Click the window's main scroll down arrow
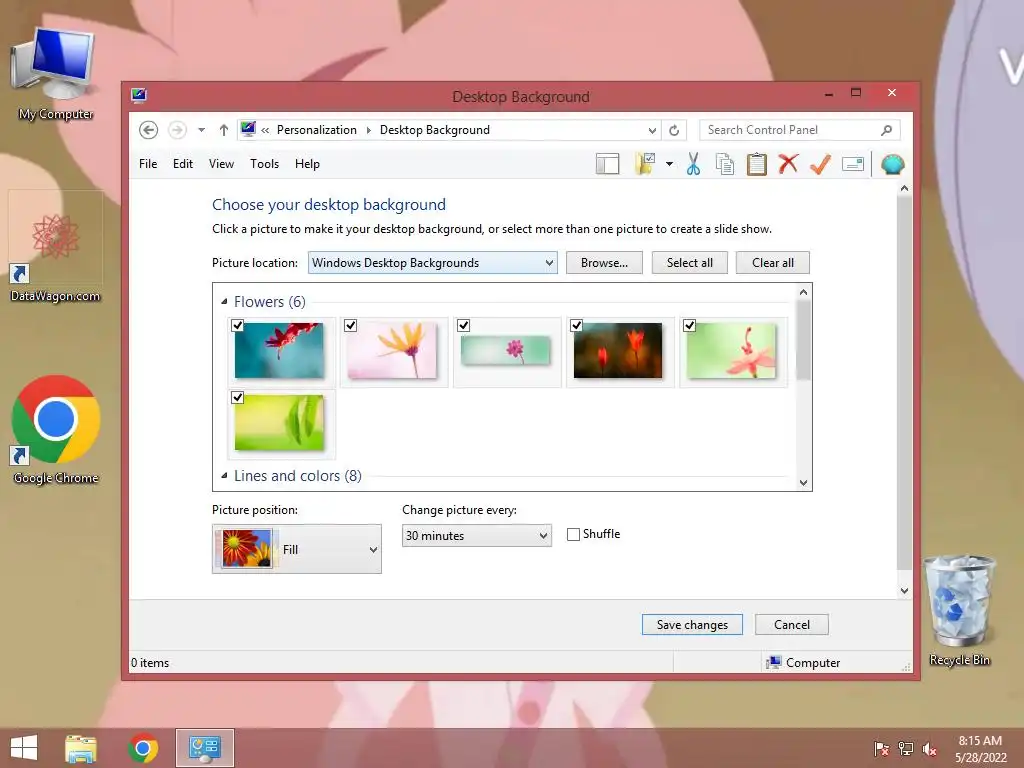This screenshot has width=1024, height=768. [x=904, y=590]
